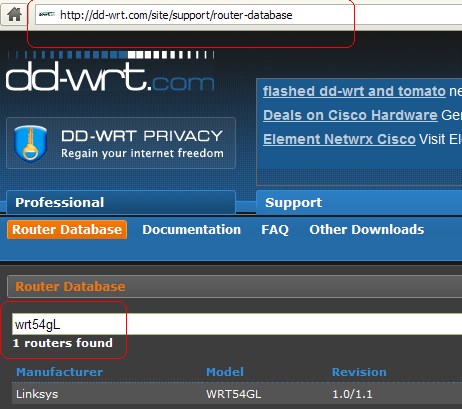Select the WRT54GL model cell

[x=234, y=394]
